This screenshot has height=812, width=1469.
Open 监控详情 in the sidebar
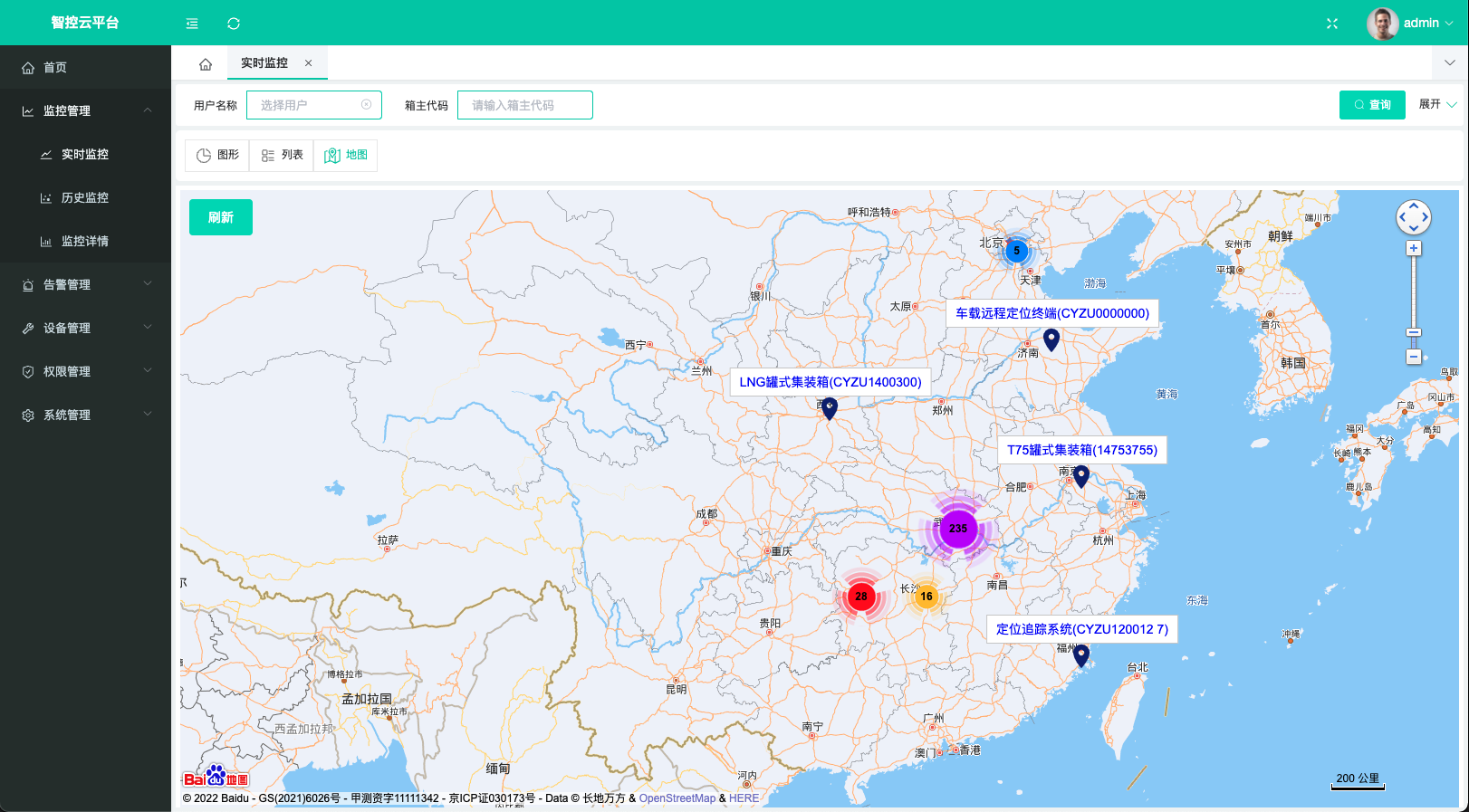tap(85, 241)
